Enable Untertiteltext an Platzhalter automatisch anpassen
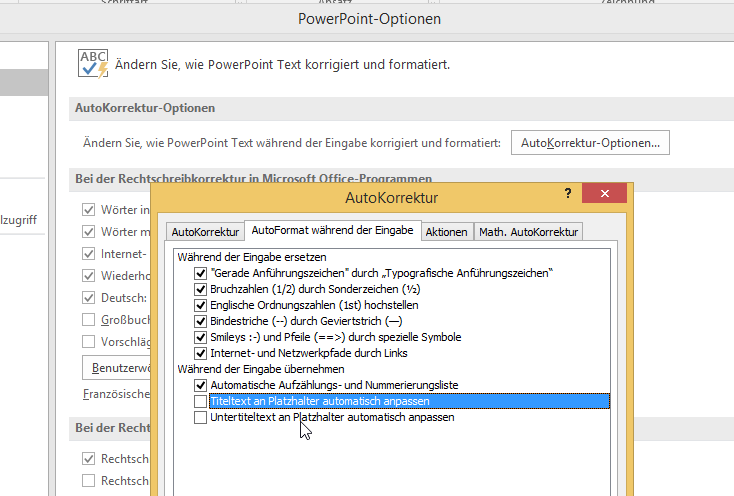This screenshot has width=734, height=496. [x=200, y=417]
